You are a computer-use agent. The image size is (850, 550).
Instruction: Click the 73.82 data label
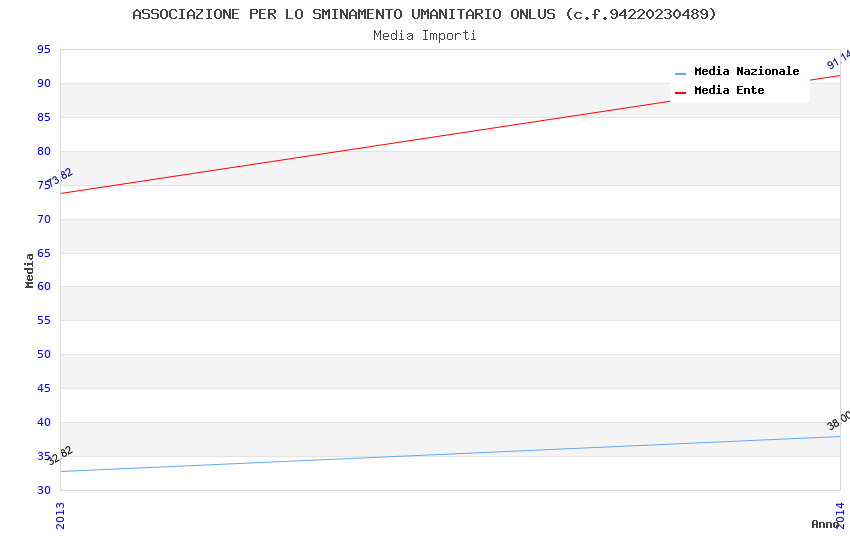(60, 177)
